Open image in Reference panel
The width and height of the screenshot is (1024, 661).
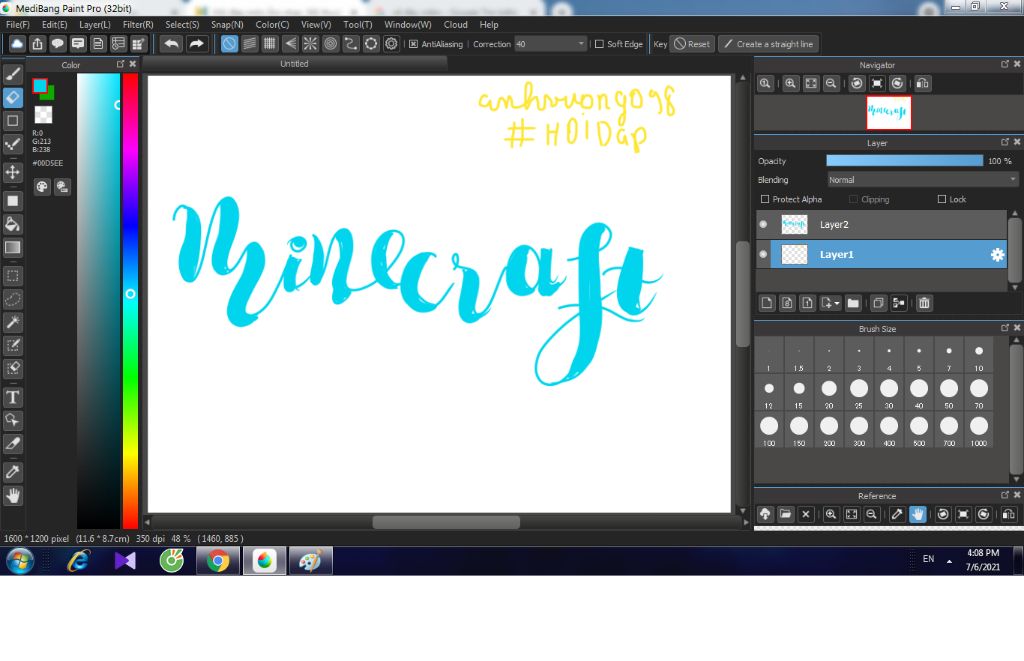(x=785, y=515)
